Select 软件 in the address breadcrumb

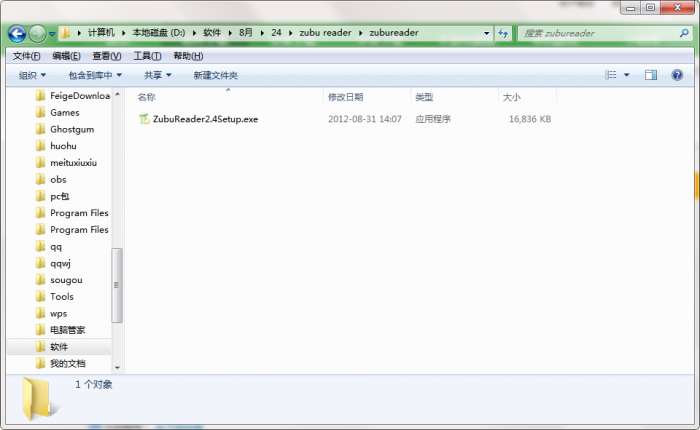click(x=212, y=33)
